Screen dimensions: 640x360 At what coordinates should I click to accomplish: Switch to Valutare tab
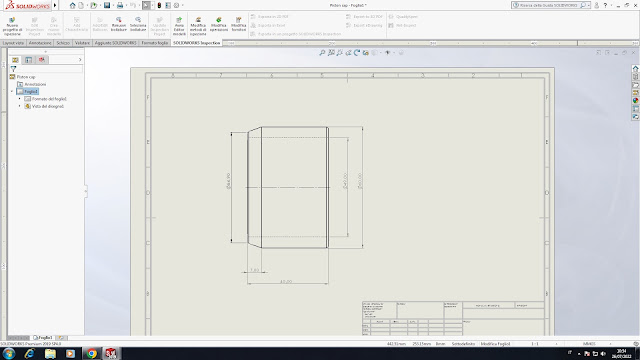pyautogui.click(x=82, y=43)
